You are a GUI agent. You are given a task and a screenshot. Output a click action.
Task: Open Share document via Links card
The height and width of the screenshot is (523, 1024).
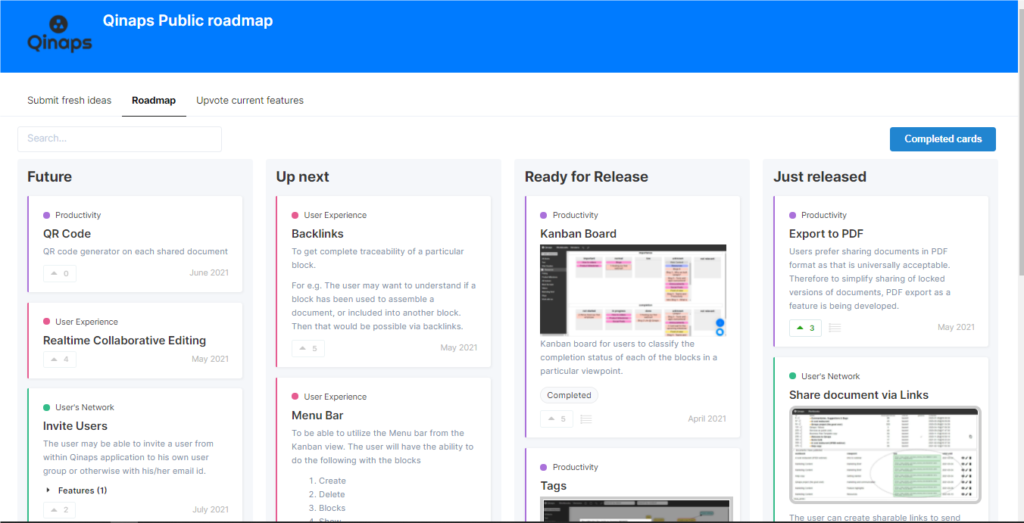point(859,395)
